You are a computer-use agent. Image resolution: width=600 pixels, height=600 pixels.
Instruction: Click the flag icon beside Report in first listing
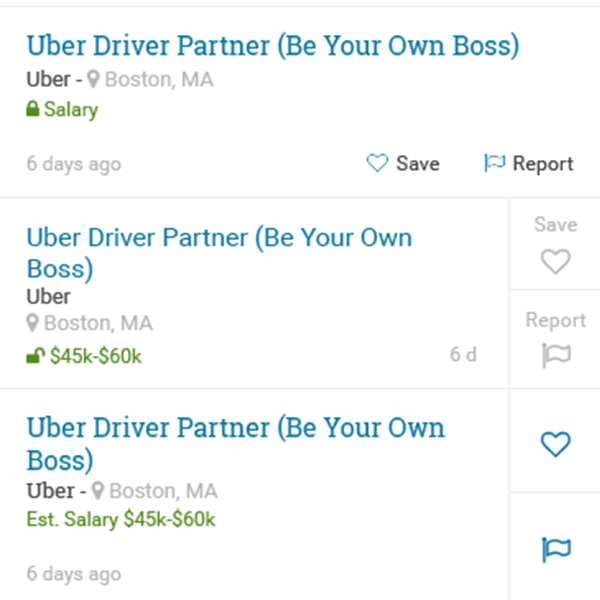pos(495,163)
